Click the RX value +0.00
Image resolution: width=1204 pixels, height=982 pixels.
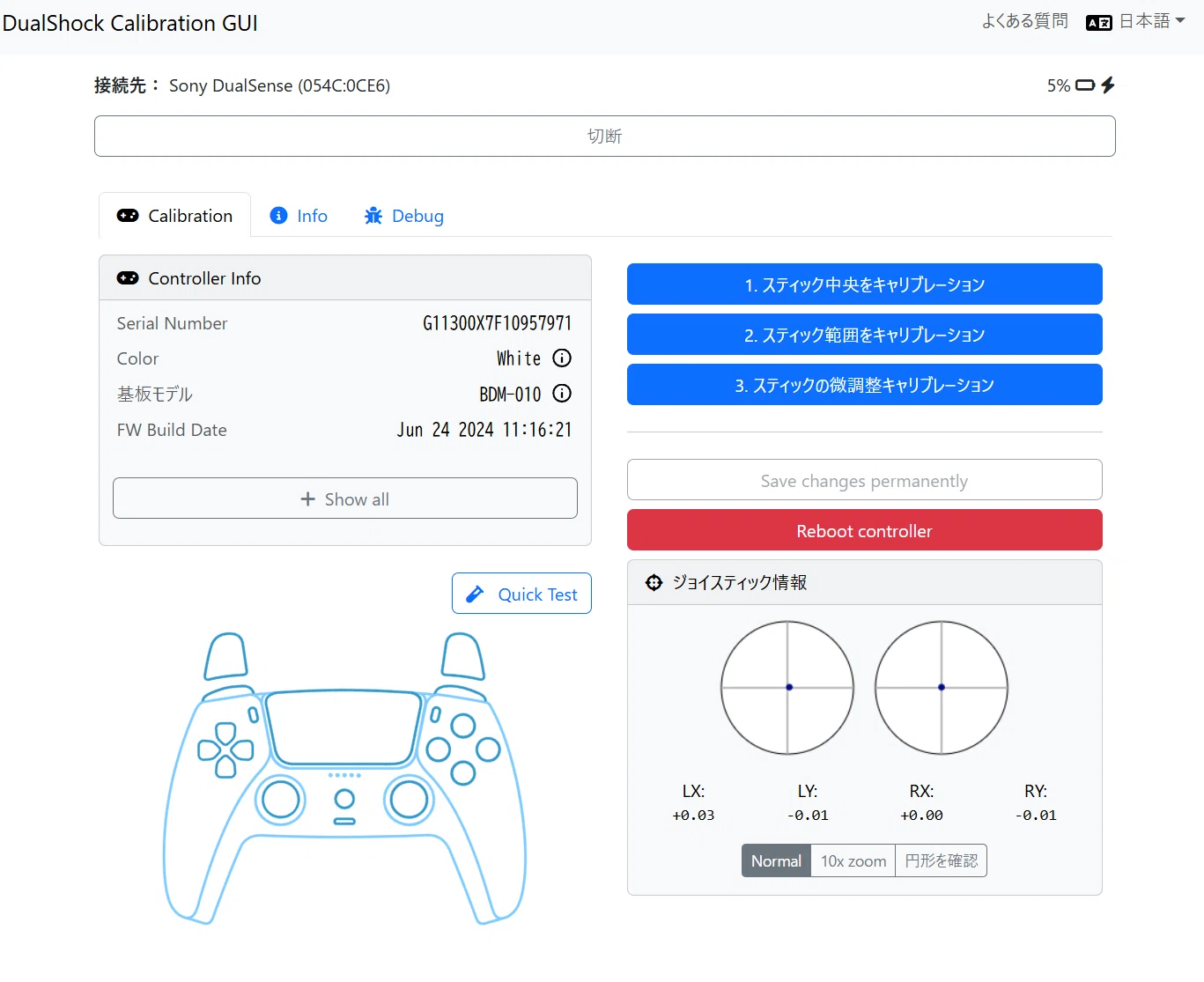pos(921,816)
